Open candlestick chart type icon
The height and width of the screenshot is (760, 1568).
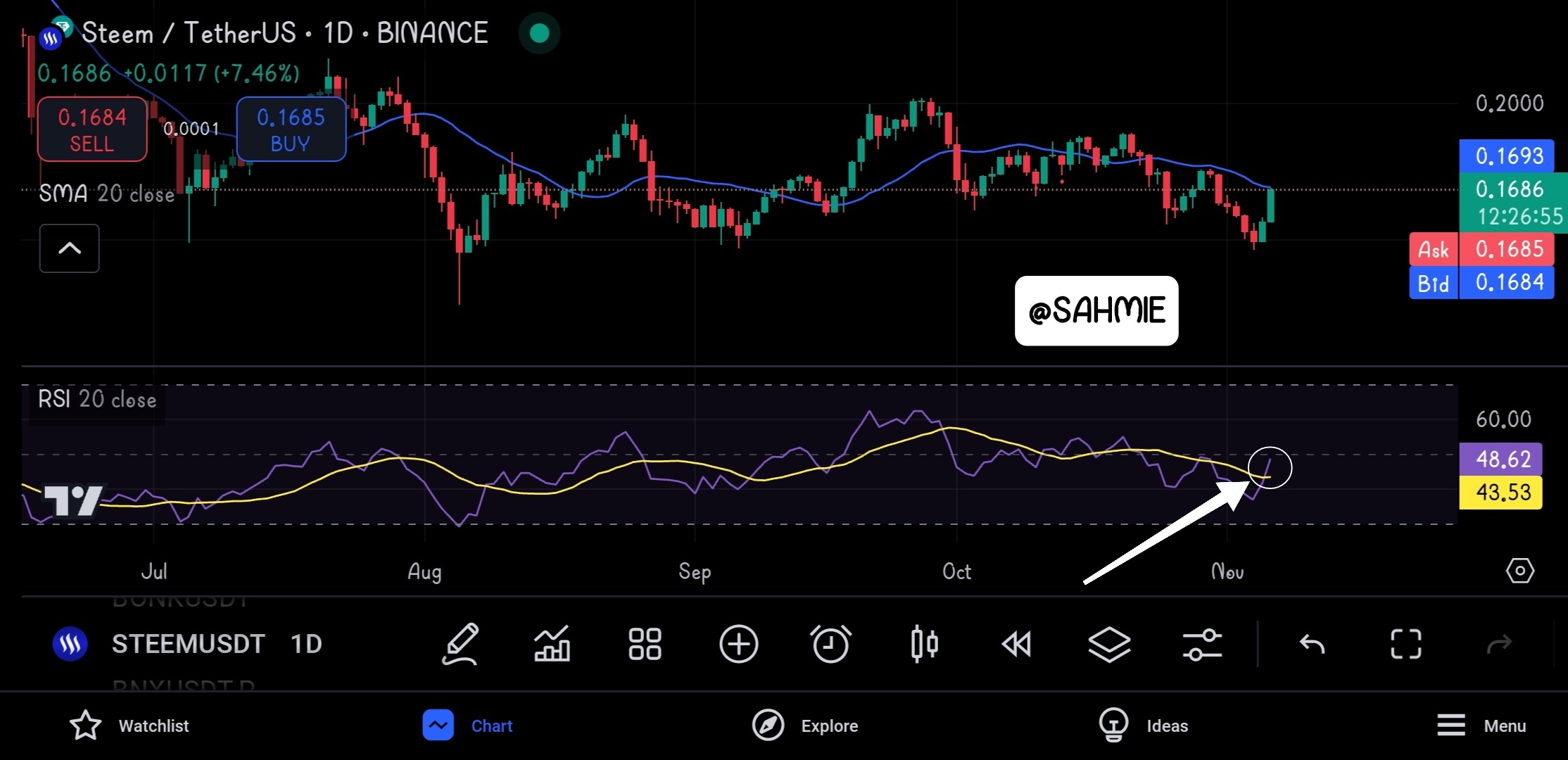[x=924, y=644]
